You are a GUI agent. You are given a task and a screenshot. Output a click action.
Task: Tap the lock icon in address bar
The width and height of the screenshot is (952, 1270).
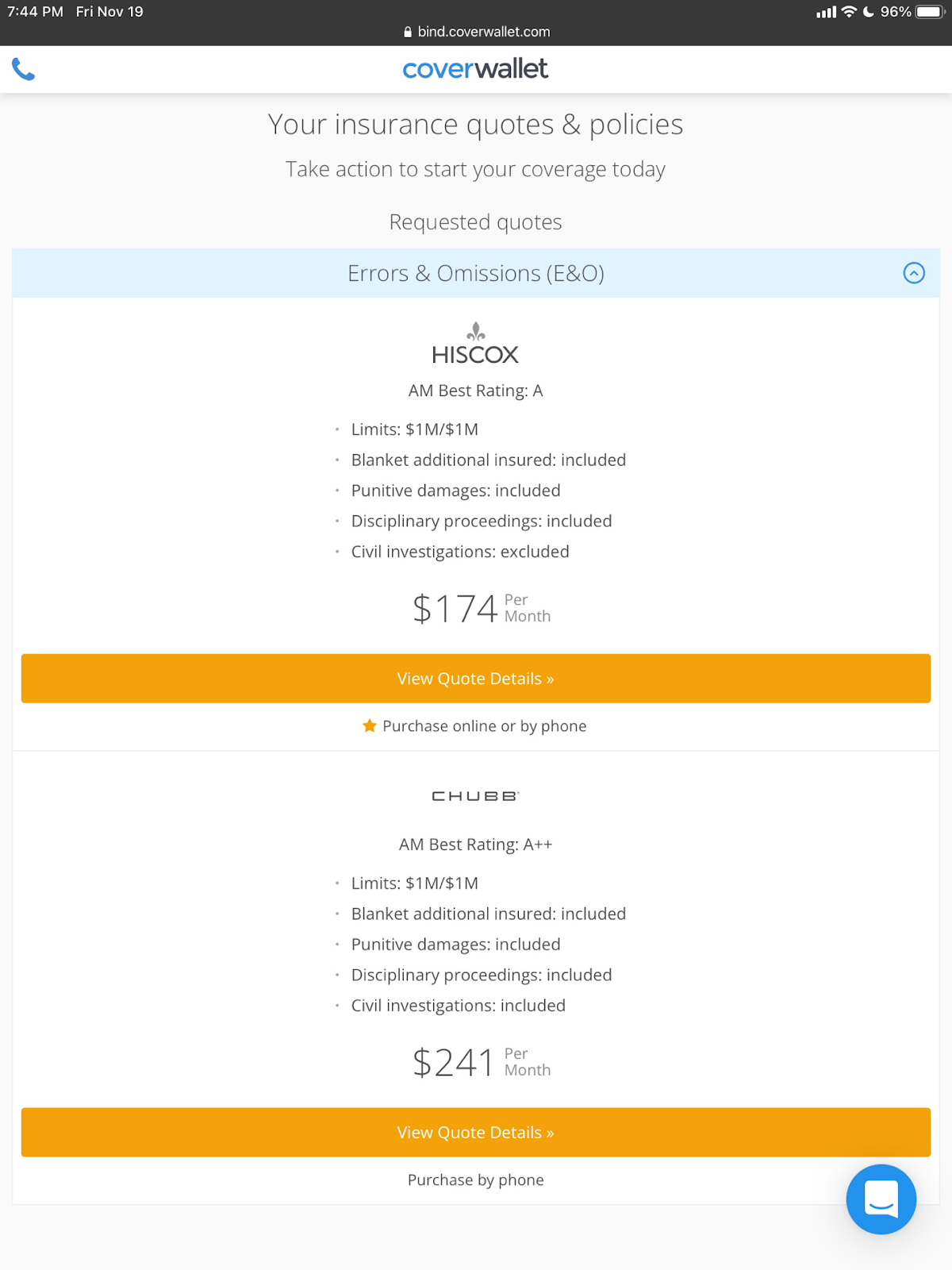coord(408,32)
